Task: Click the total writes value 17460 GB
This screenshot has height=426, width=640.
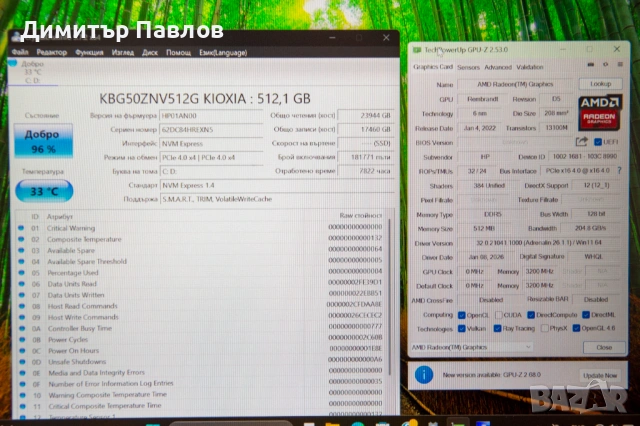Action: click(365, 129)
